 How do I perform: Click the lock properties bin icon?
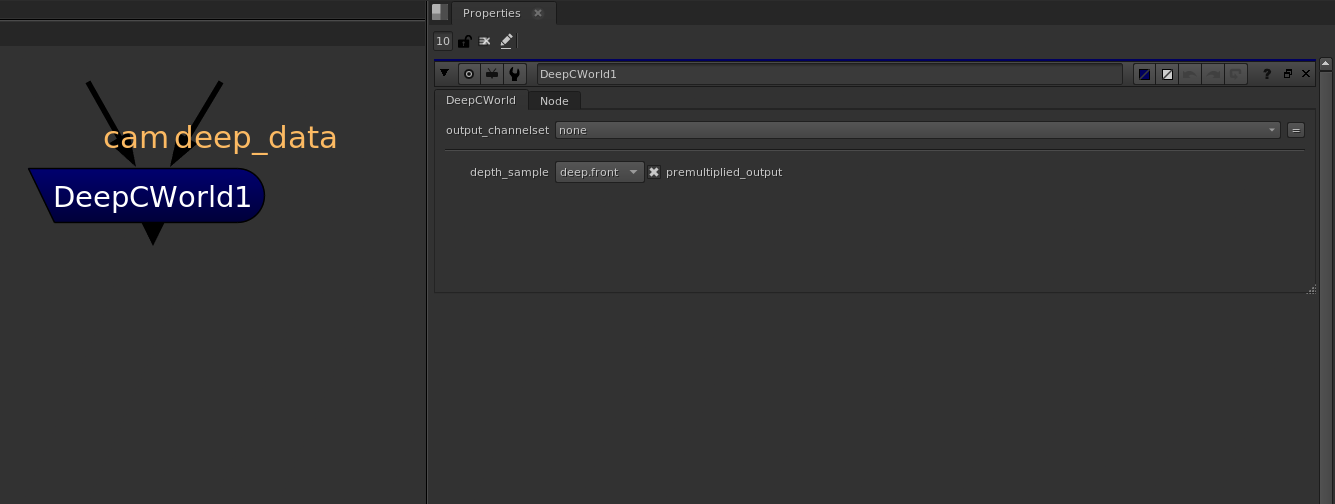pyautogui.click(x=464, y=41)
